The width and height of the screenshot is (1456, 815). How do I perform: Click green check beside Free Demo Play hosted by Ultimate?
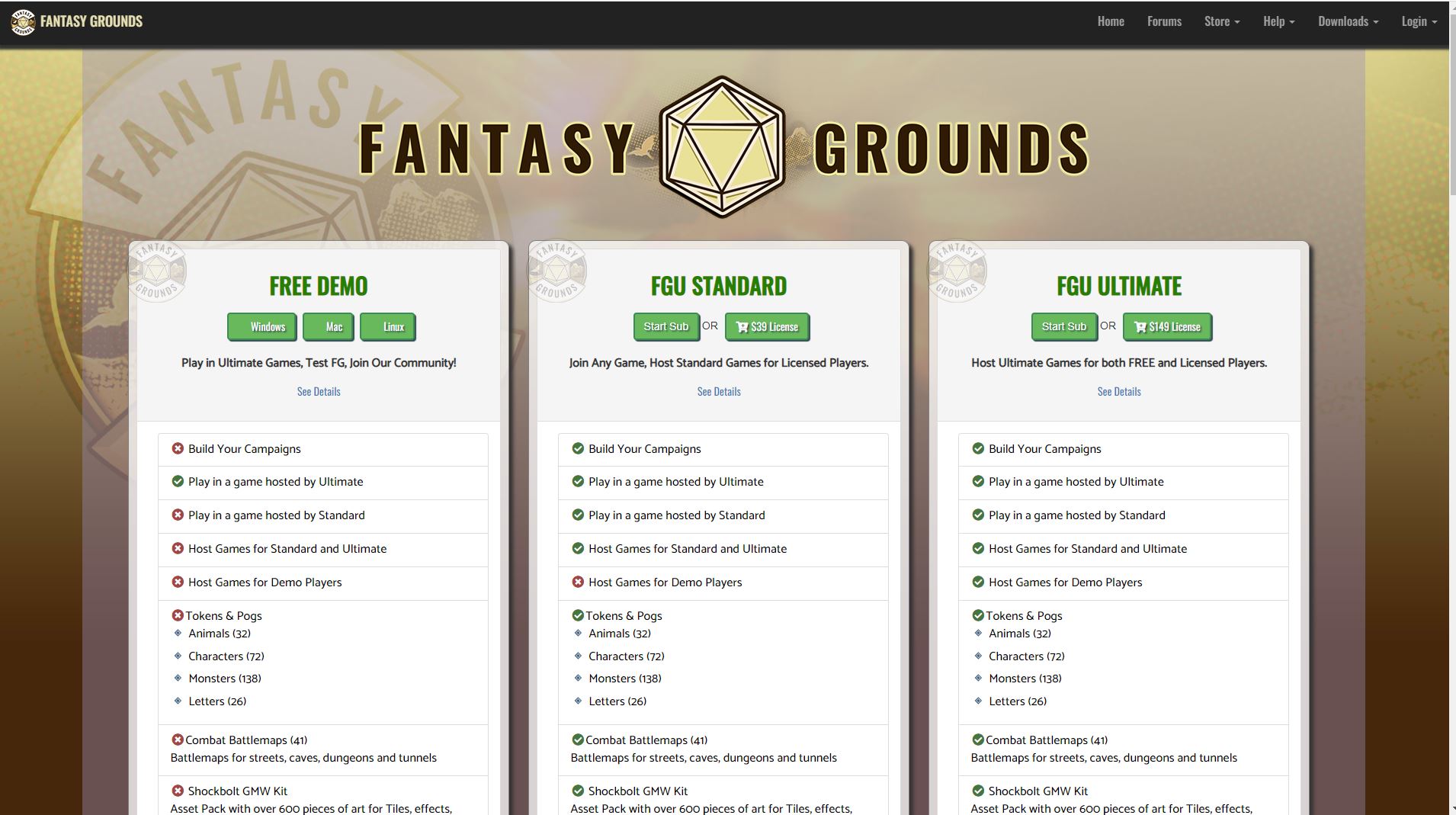pos(178,481)
